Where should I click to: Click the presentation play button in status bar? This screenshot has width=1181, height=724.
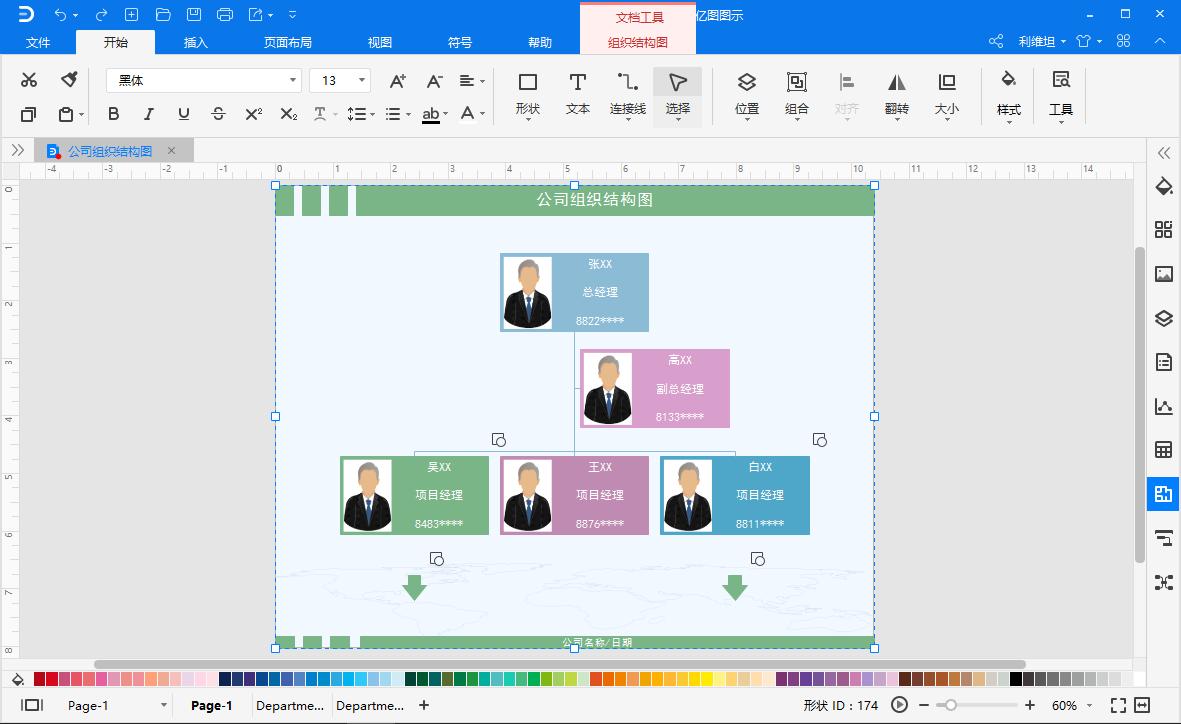[899, 705]
